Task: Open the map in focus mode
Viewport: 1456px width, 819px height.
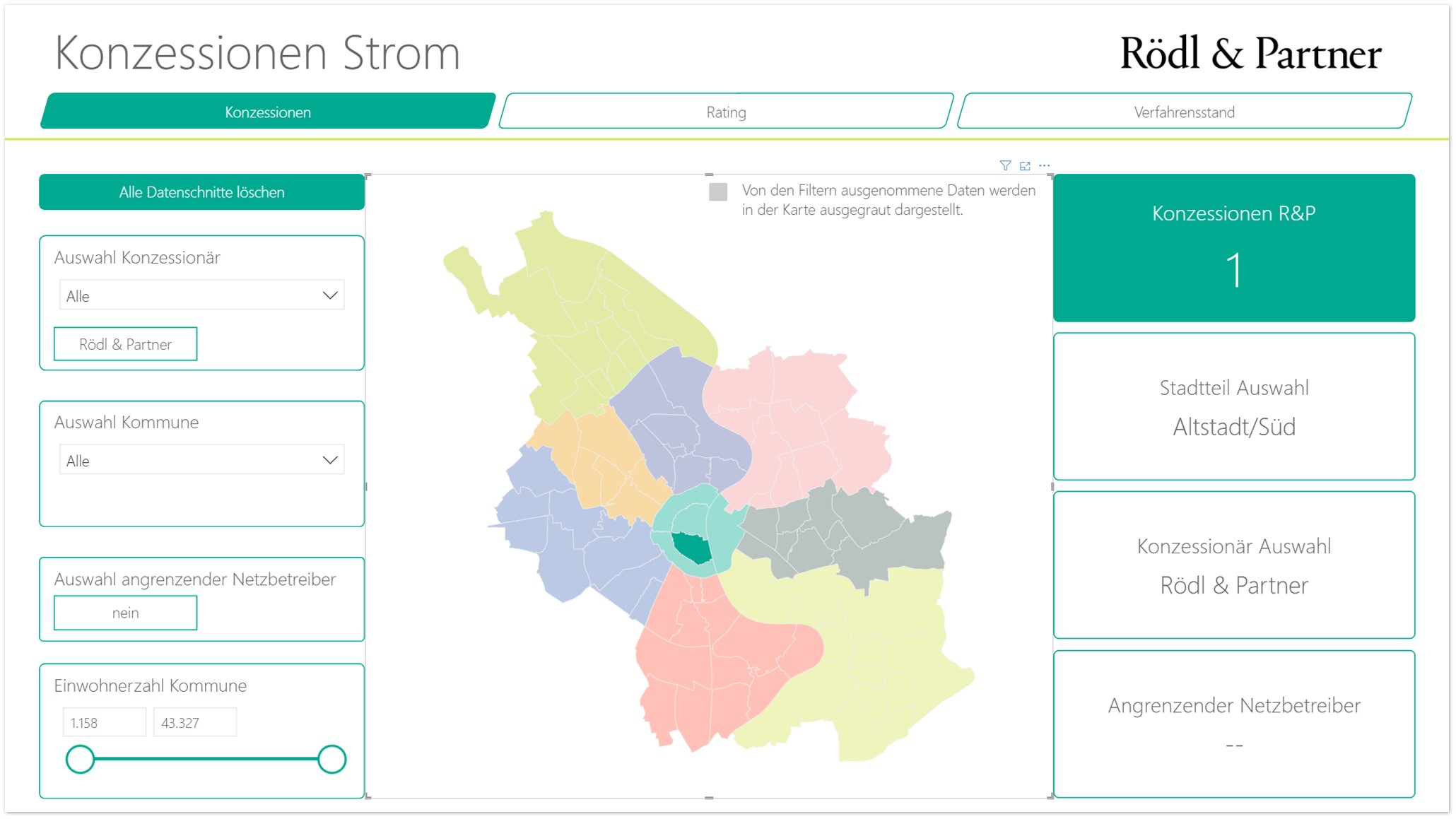Action: [x=1025, y=165]
